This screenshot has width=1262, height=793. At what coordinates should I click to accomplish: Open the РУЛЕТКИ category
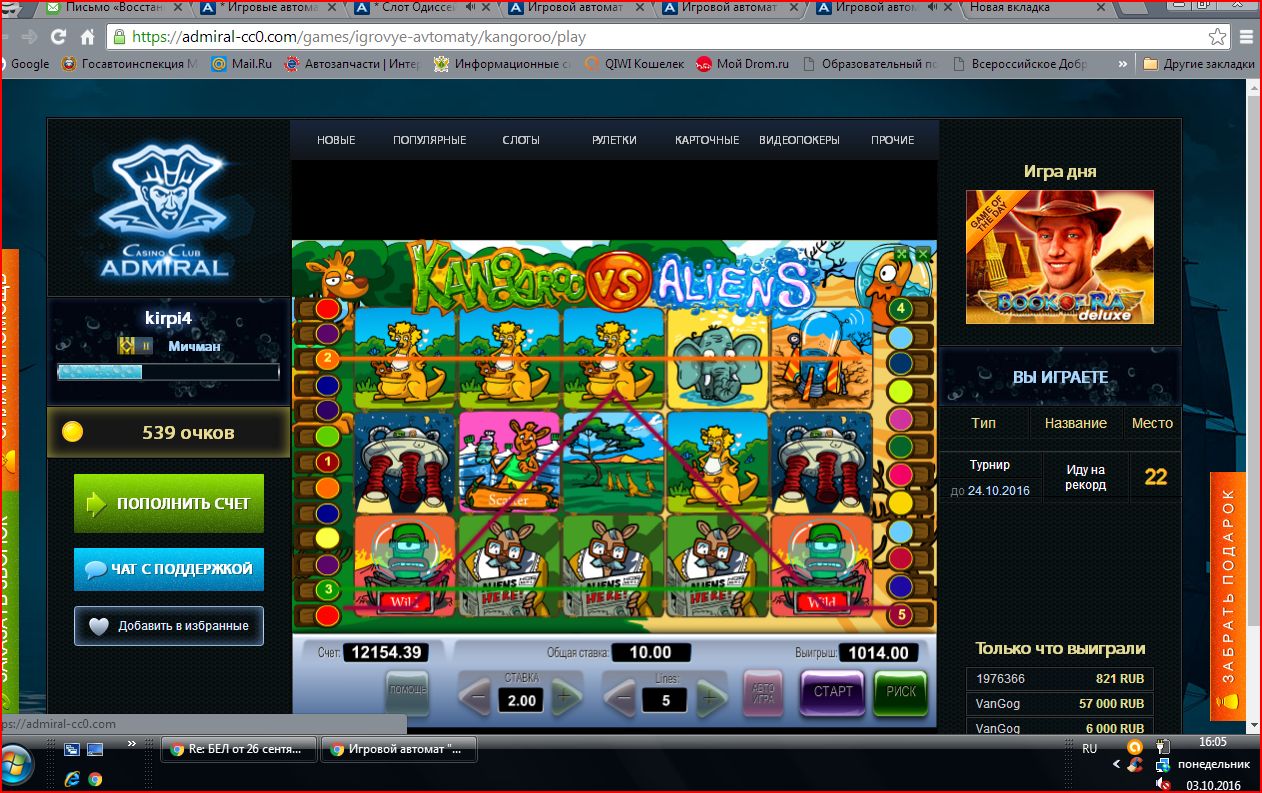click(614, 140)
